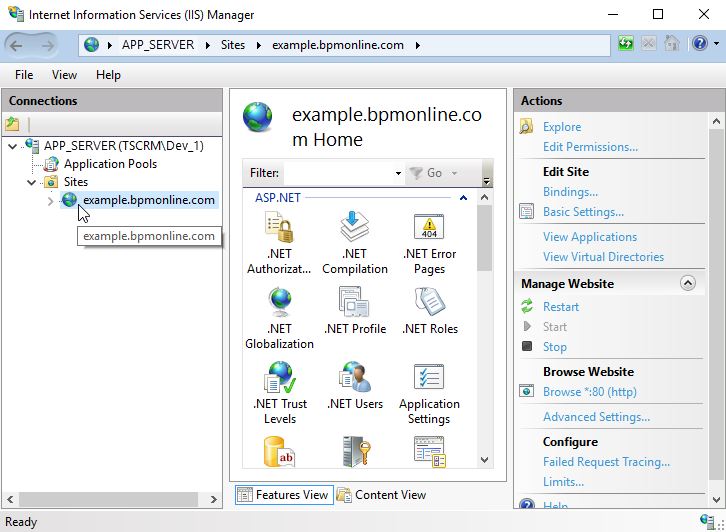Expand the example.bpmonline.com tree node
The height and width of the screenshot is (532, 726).
click(50, 201)
